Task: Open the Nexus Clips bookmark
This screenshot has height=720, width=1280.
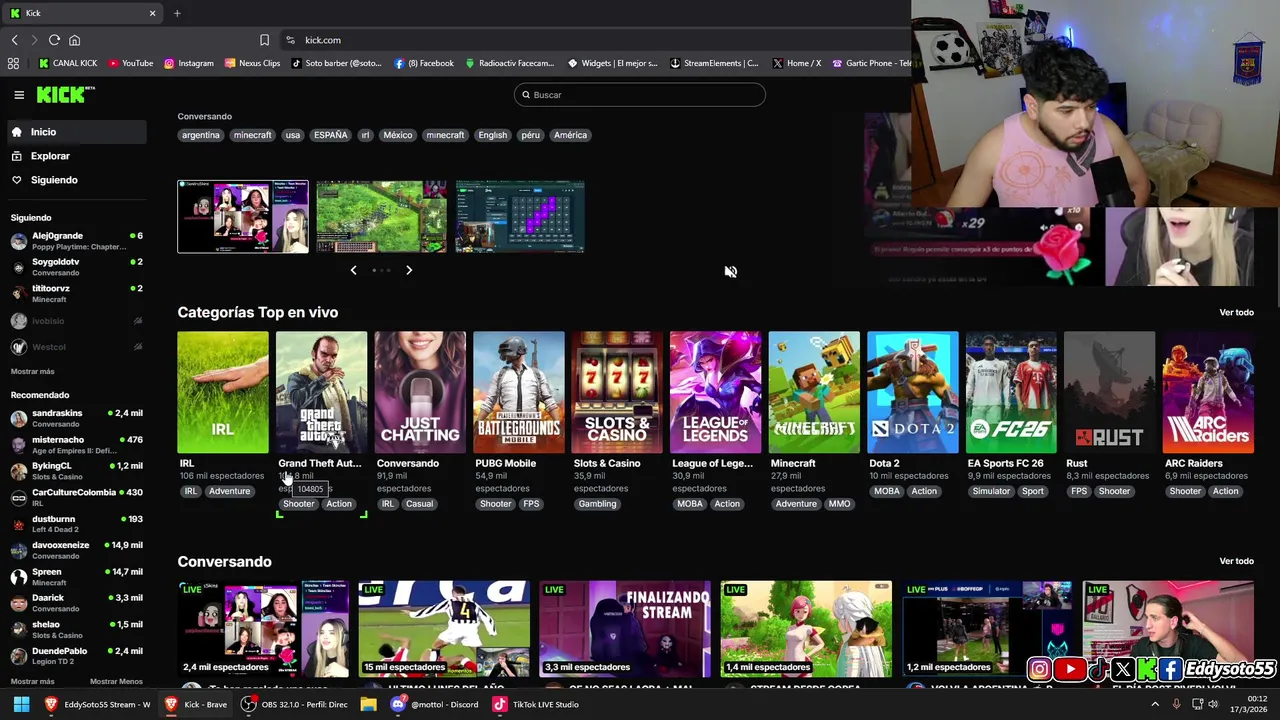Action: 253,63
